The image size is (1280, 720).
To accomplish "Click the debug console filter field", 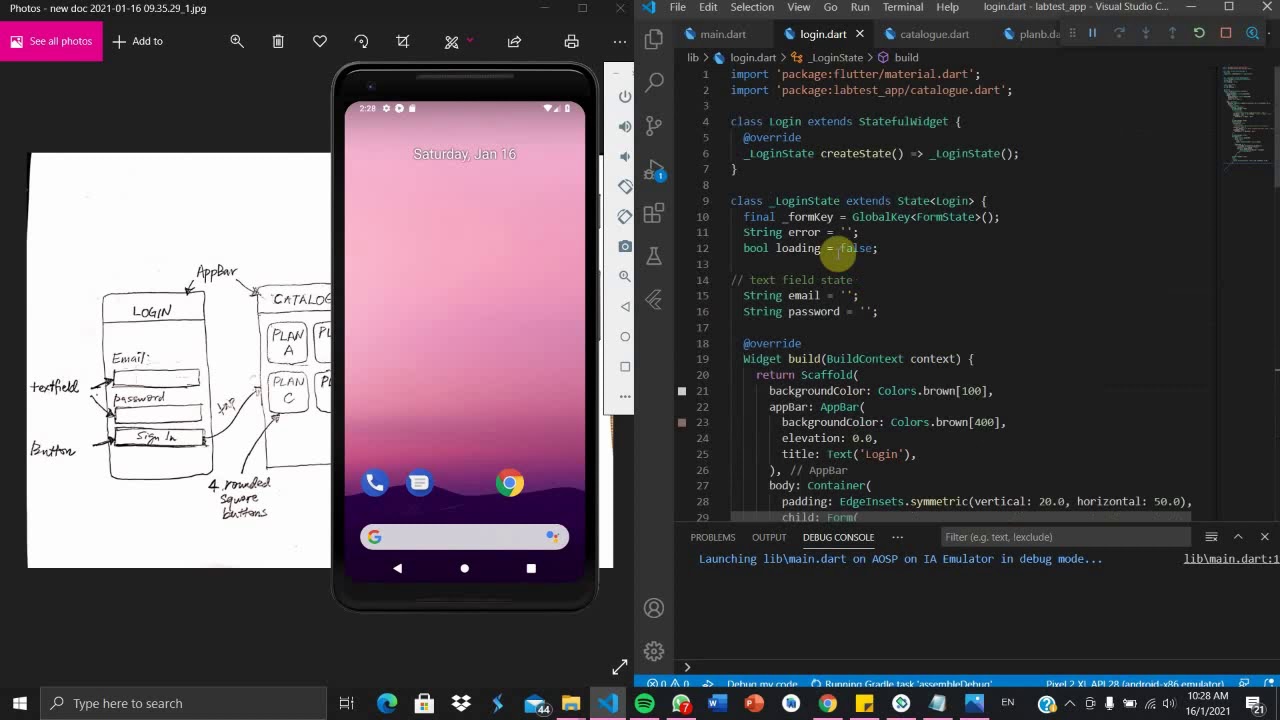I will coord(1066,537).
